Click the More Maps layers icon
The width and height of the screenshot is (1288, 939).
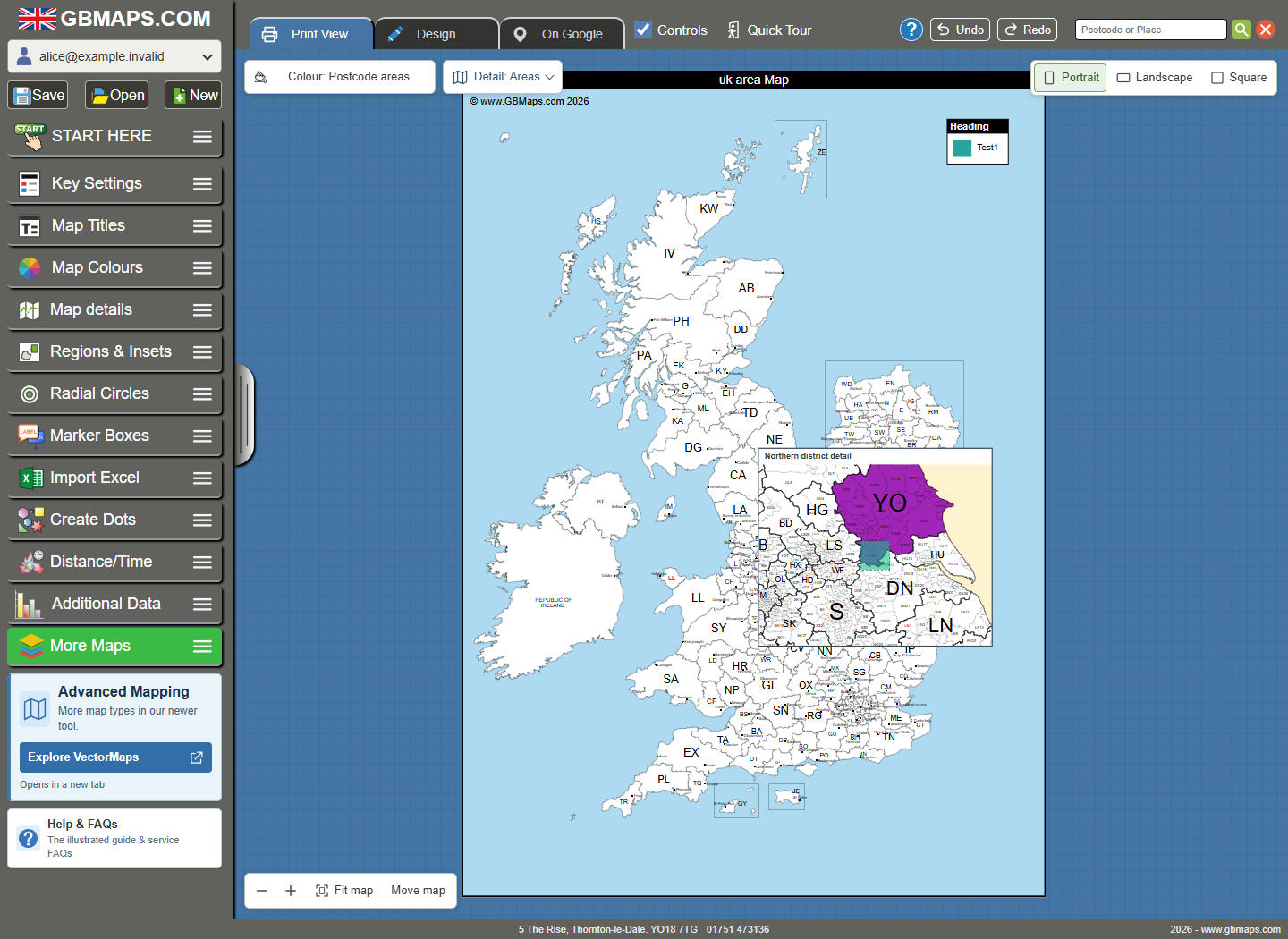pyautogui.click(x=31, y=646)
